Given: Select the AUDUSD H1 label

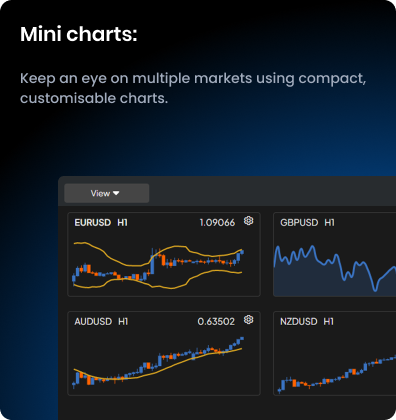Looking at the screenshot, I should (x=101, y=322).
